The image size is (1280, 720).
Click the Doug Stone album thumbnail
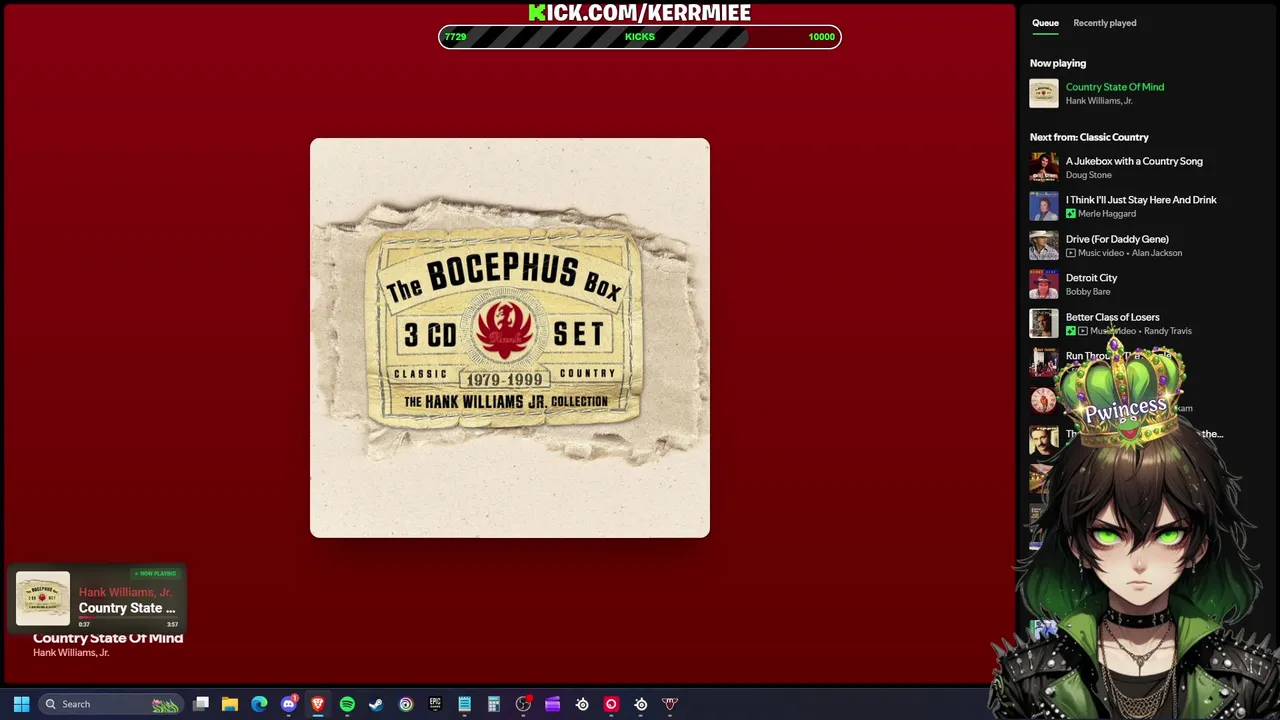tap(1044, 167)
